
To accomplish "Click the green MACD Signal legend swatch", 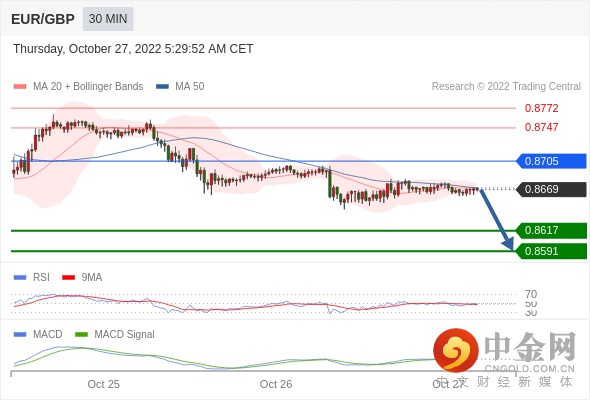I will [81, 334].
